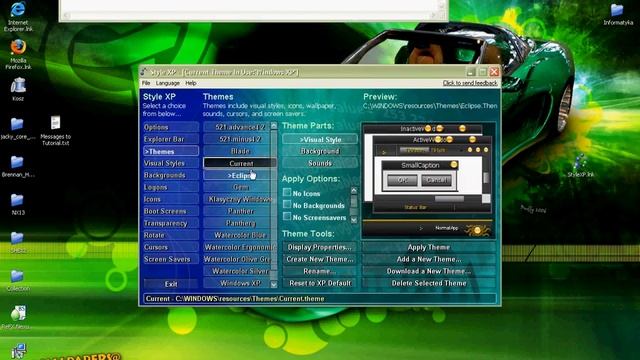This screenshot has width=640, height=360.
Task: Click Delete Selected Theme button
Action: tap(429, 283)
